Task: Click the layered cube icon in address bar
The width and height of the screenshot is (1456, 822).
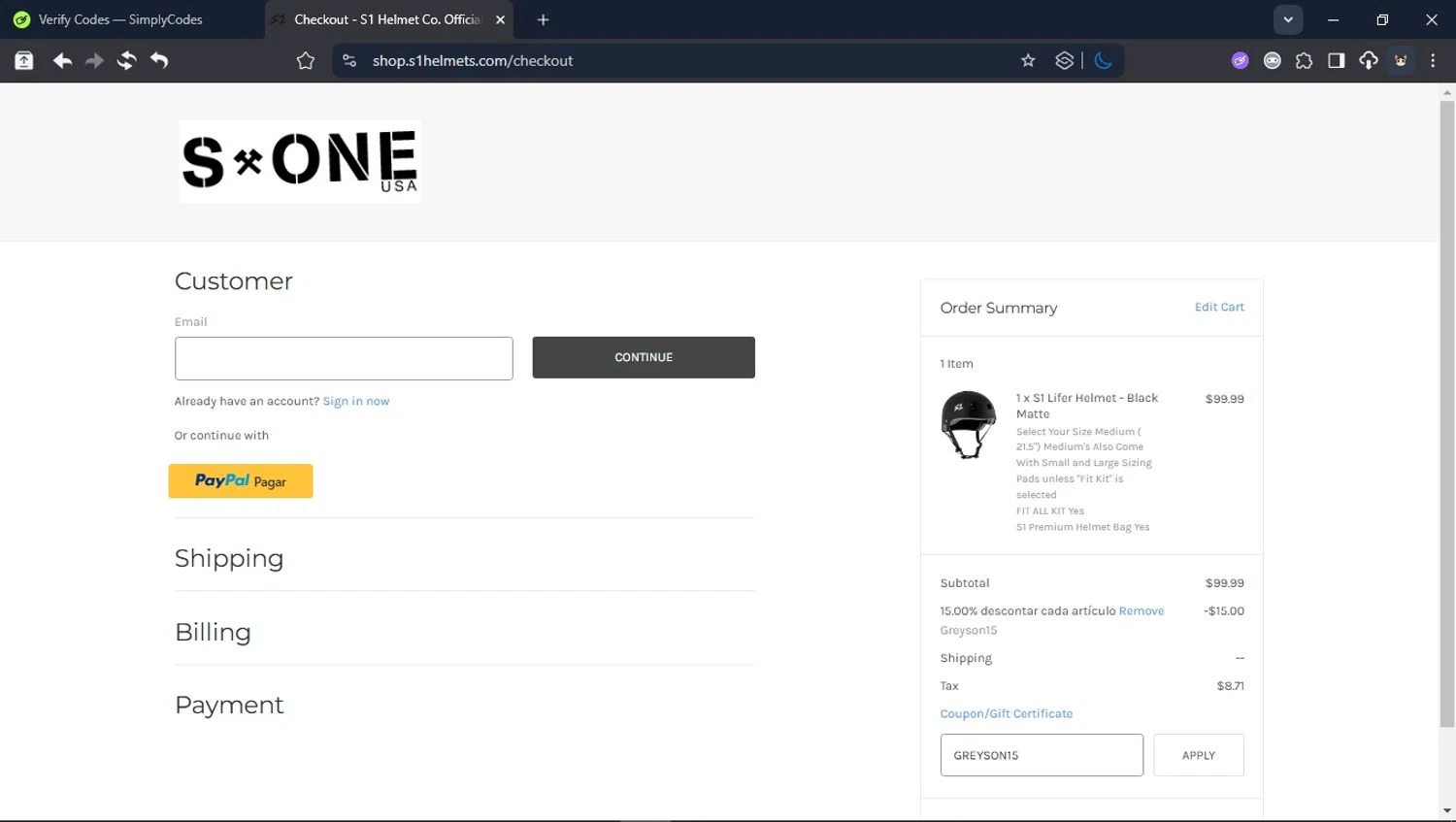Action: click(x=1065, y=60)
